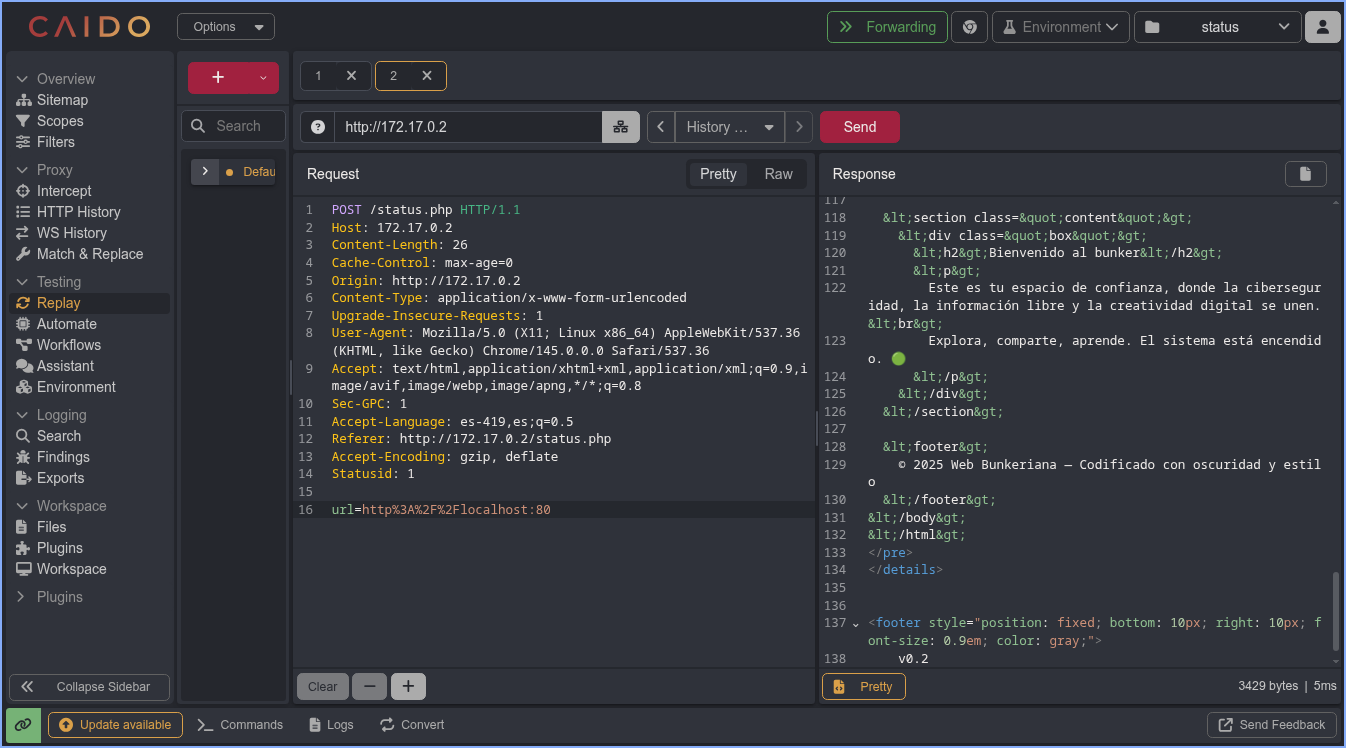Toggle the response Pretty view button
Screen dimensions: 1346x748
tap(864, 686)
